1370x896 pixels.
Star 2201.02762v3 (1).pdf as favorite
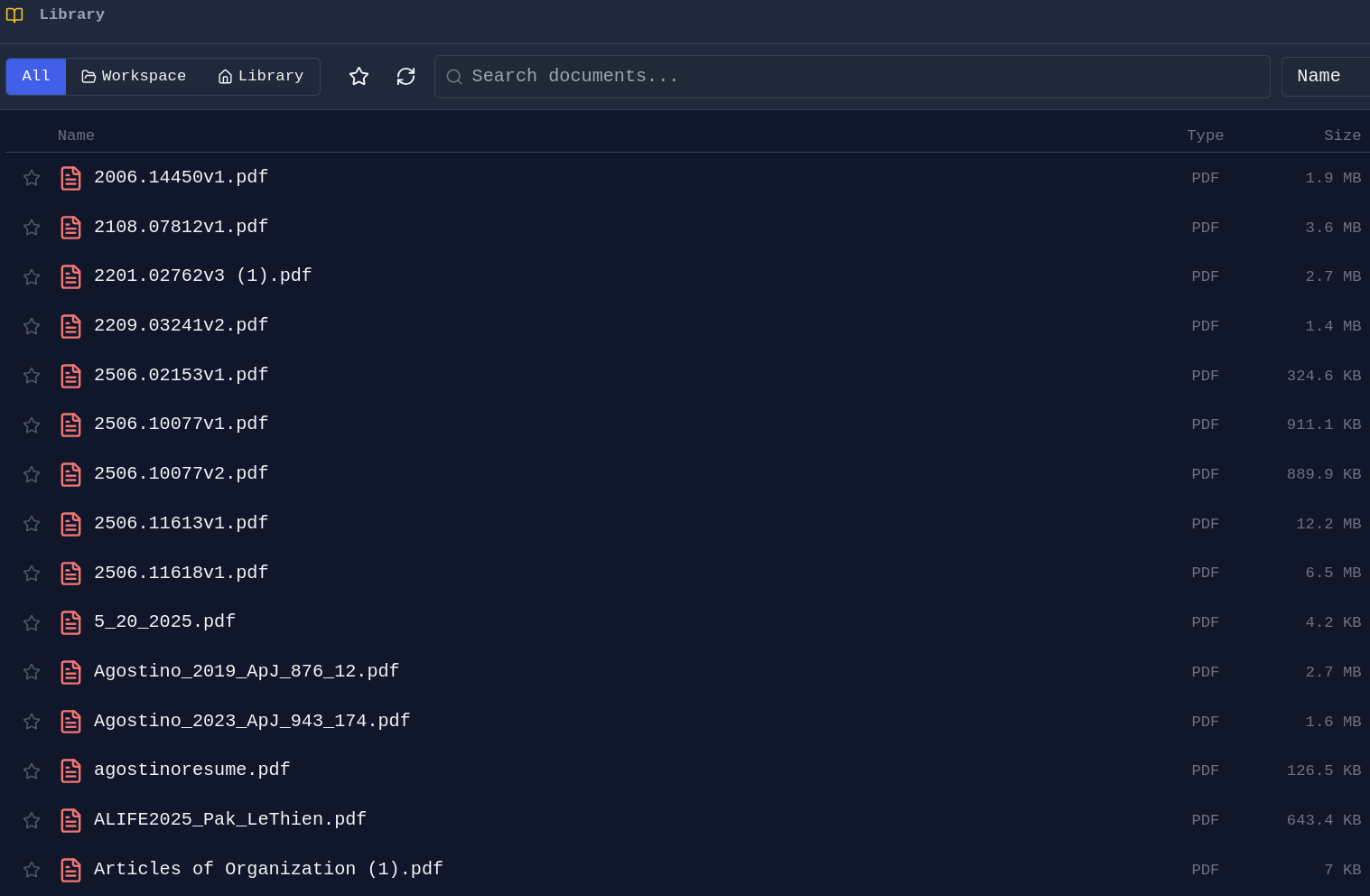tap(32, 276)
